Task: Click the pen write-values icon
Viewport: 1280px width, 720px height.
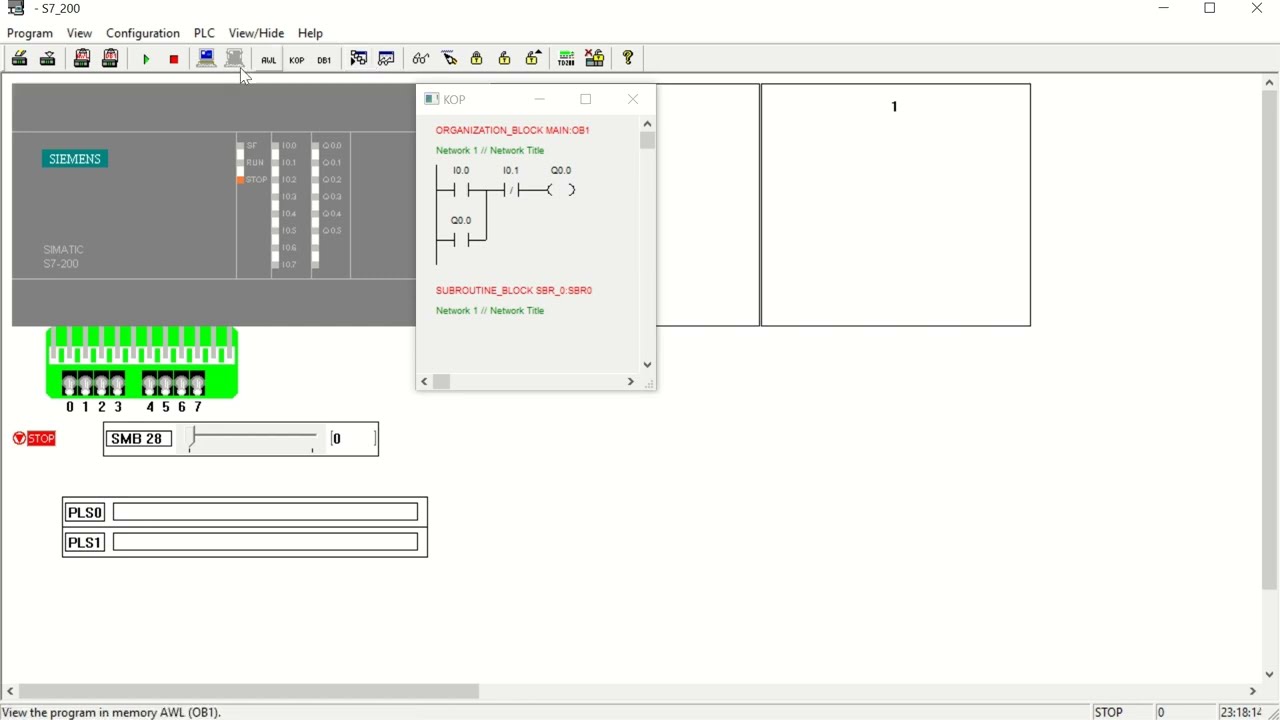Action: click(449, 59)
